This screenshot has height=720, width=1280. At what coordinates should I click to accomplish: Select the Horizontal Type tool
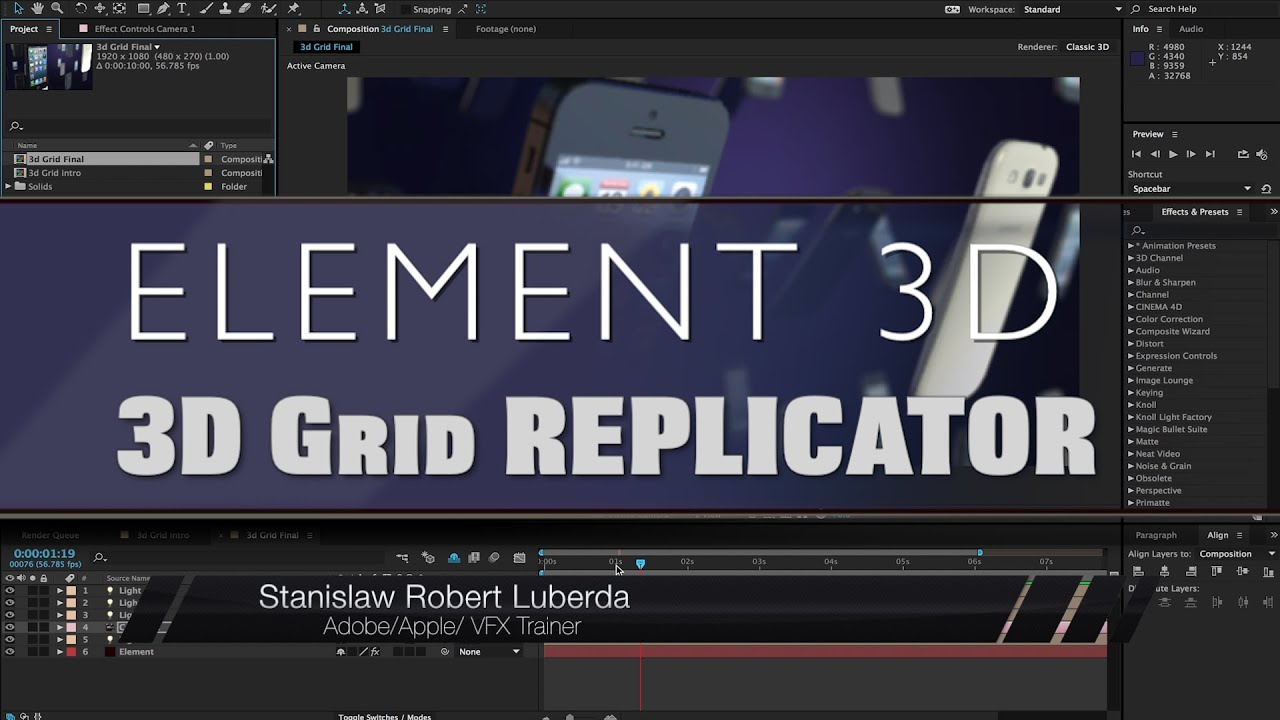[182, 8]
